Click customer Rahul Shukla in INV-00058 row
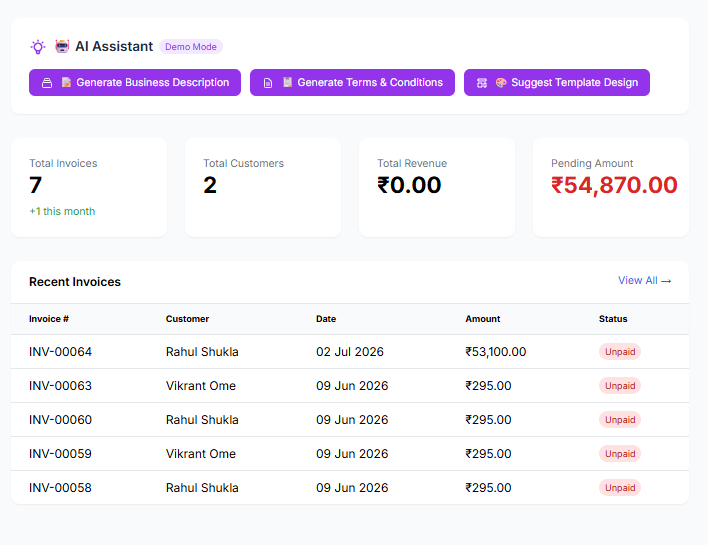This screenshot has height=545, width=708. [202, 488]
